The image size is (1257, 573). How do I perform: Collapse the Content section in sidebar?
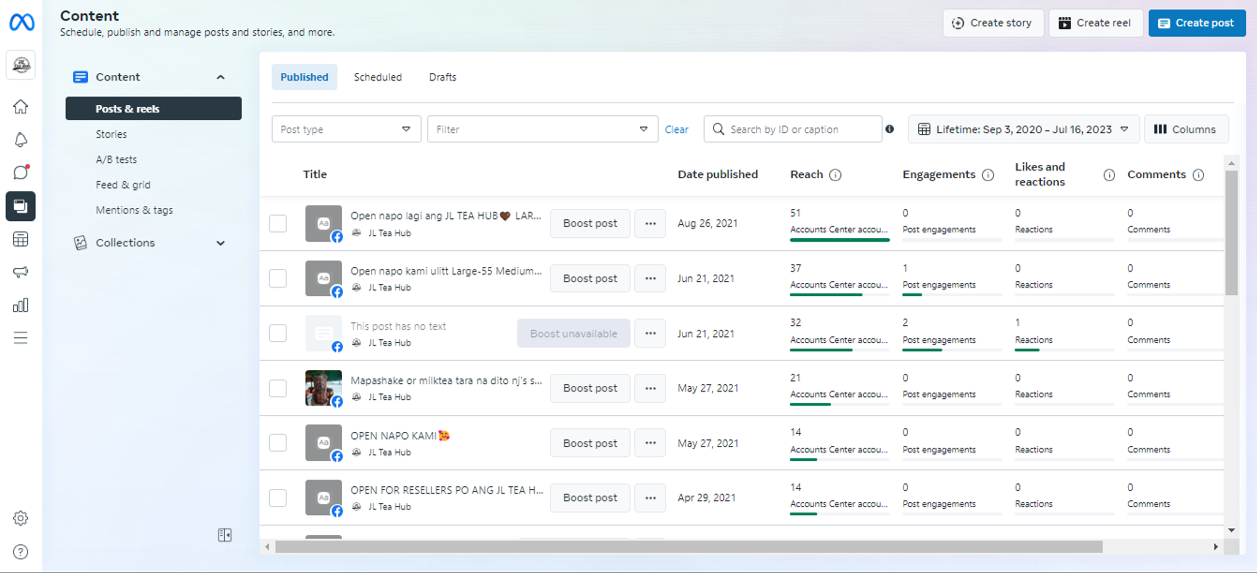pyautogui.click(x=221, y=77)
